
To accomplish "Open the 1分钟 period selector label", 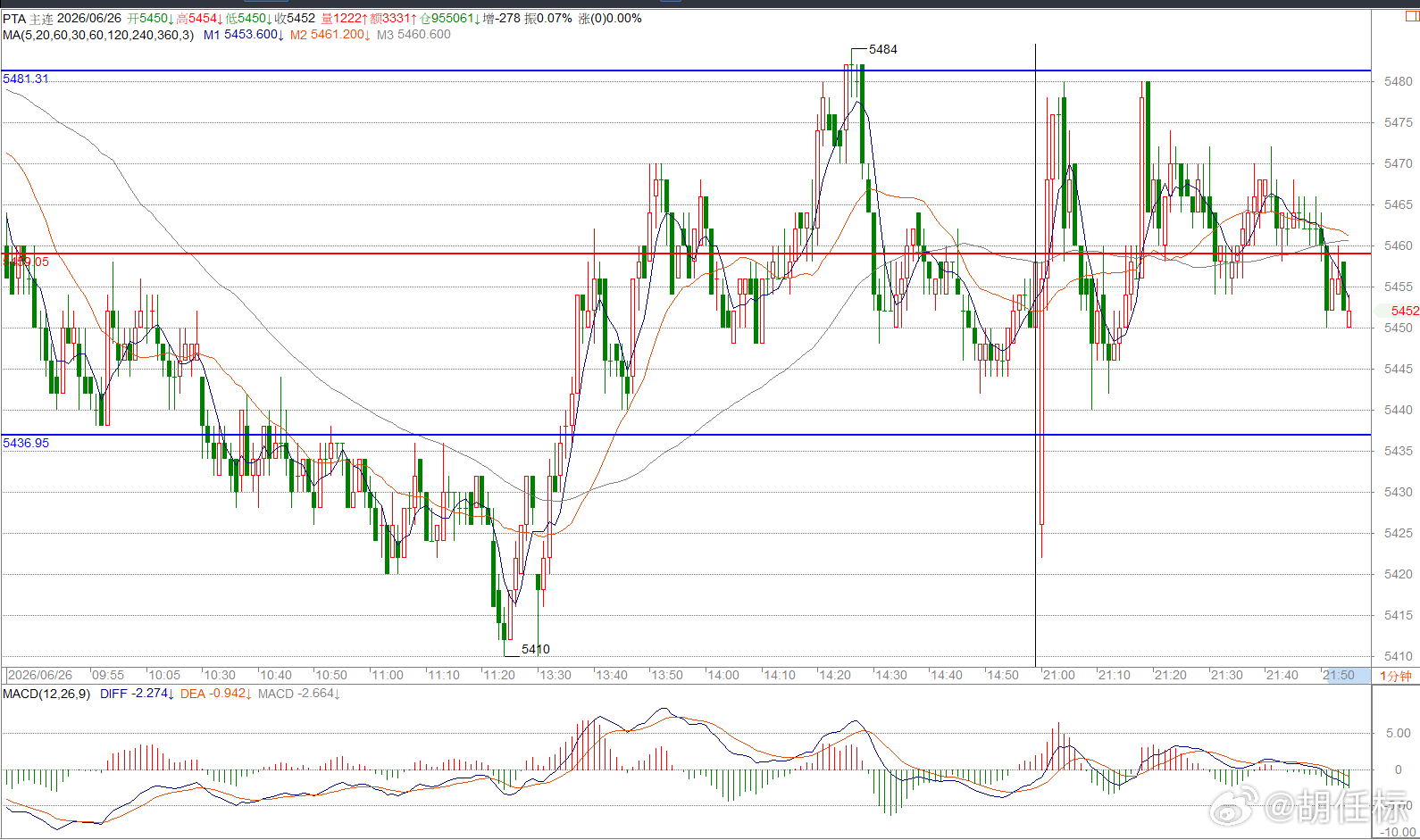I will [x=1395, y=676].
